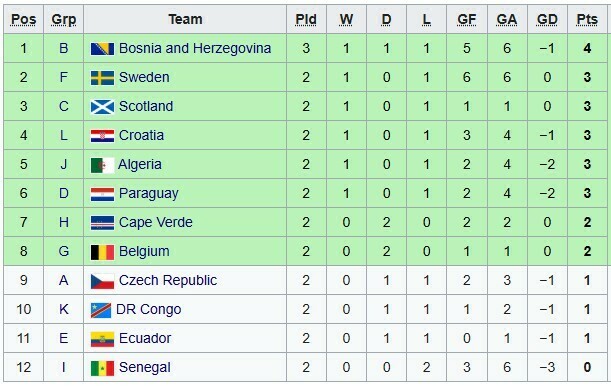The height and width of the screenshot is (386, 611).
Task: Click the Senegal flag icon
Action: point(102,368)
